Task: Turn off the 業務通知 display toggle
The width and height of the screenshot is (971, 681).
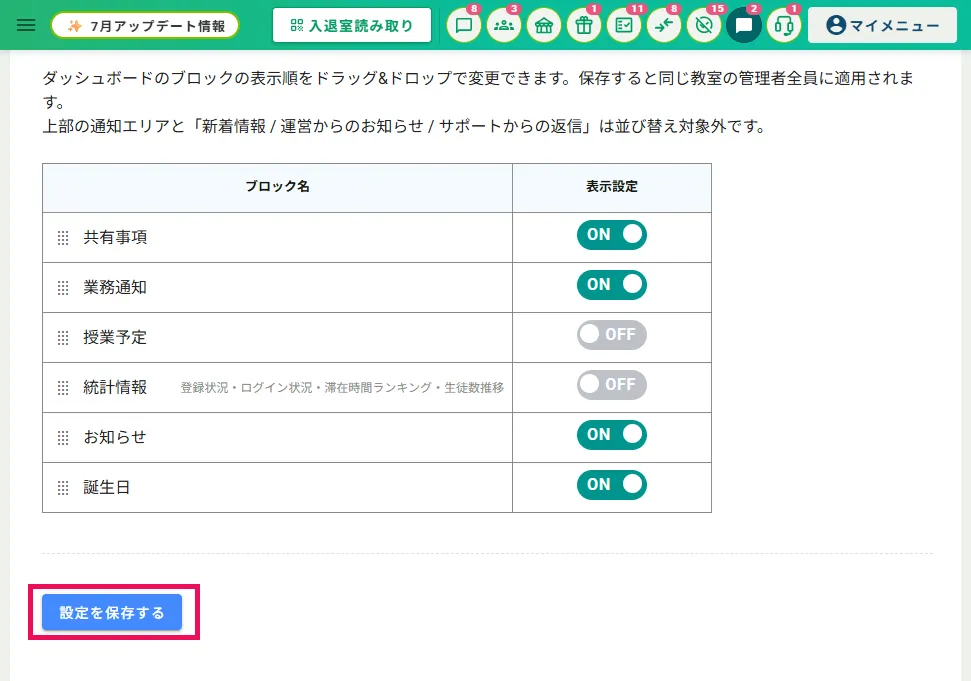Action: click(x=612, y=285)
